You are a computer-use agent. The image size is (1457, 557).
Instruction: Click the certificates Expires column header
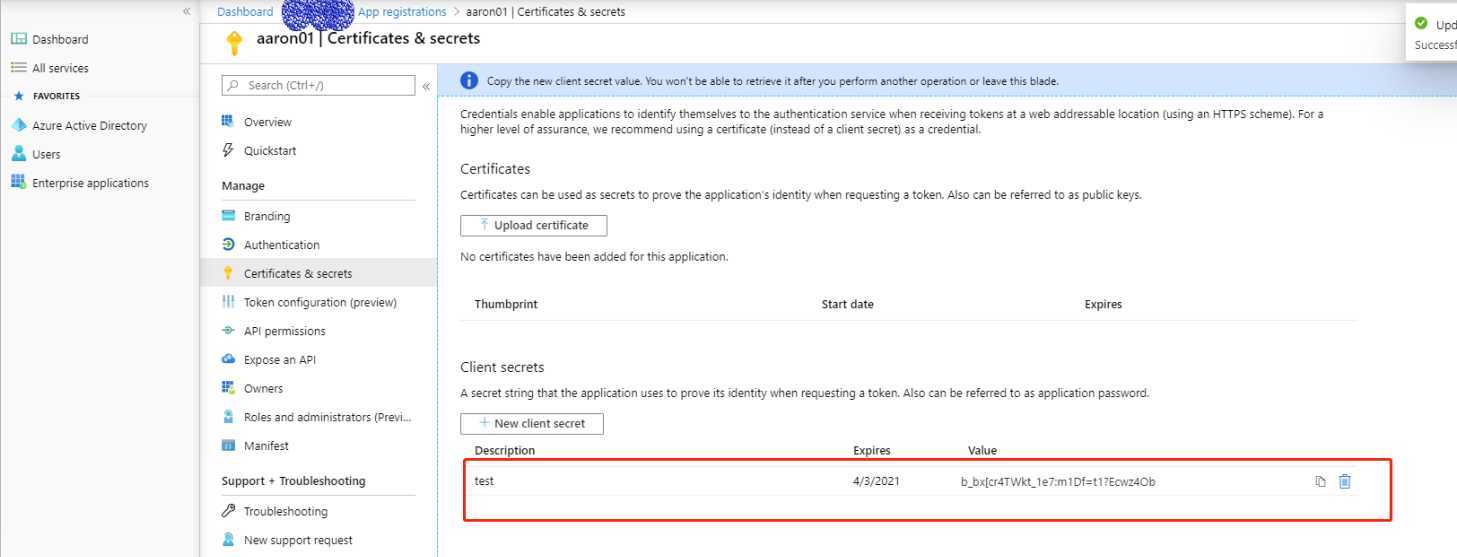pos(1103,304)
